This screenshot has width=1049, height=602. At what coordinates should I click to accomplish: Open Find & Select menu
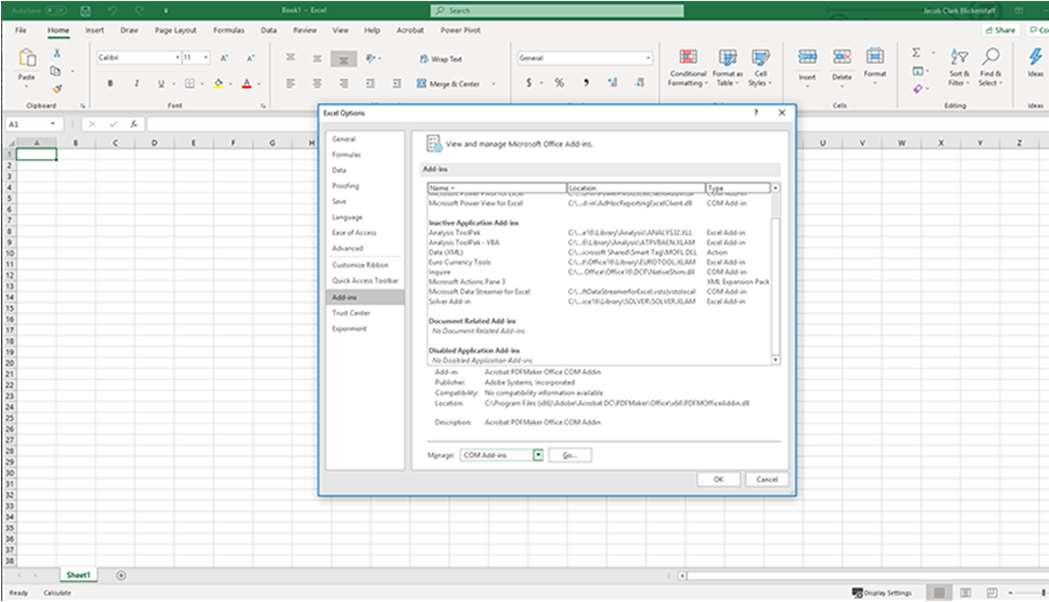point(990,68)
